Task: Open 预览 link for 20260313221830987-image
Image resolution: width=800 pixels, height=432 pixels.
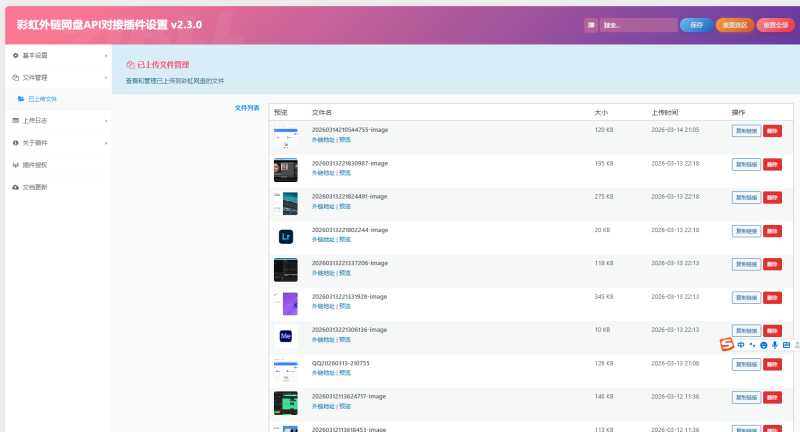Action: [x=345, y=173]
